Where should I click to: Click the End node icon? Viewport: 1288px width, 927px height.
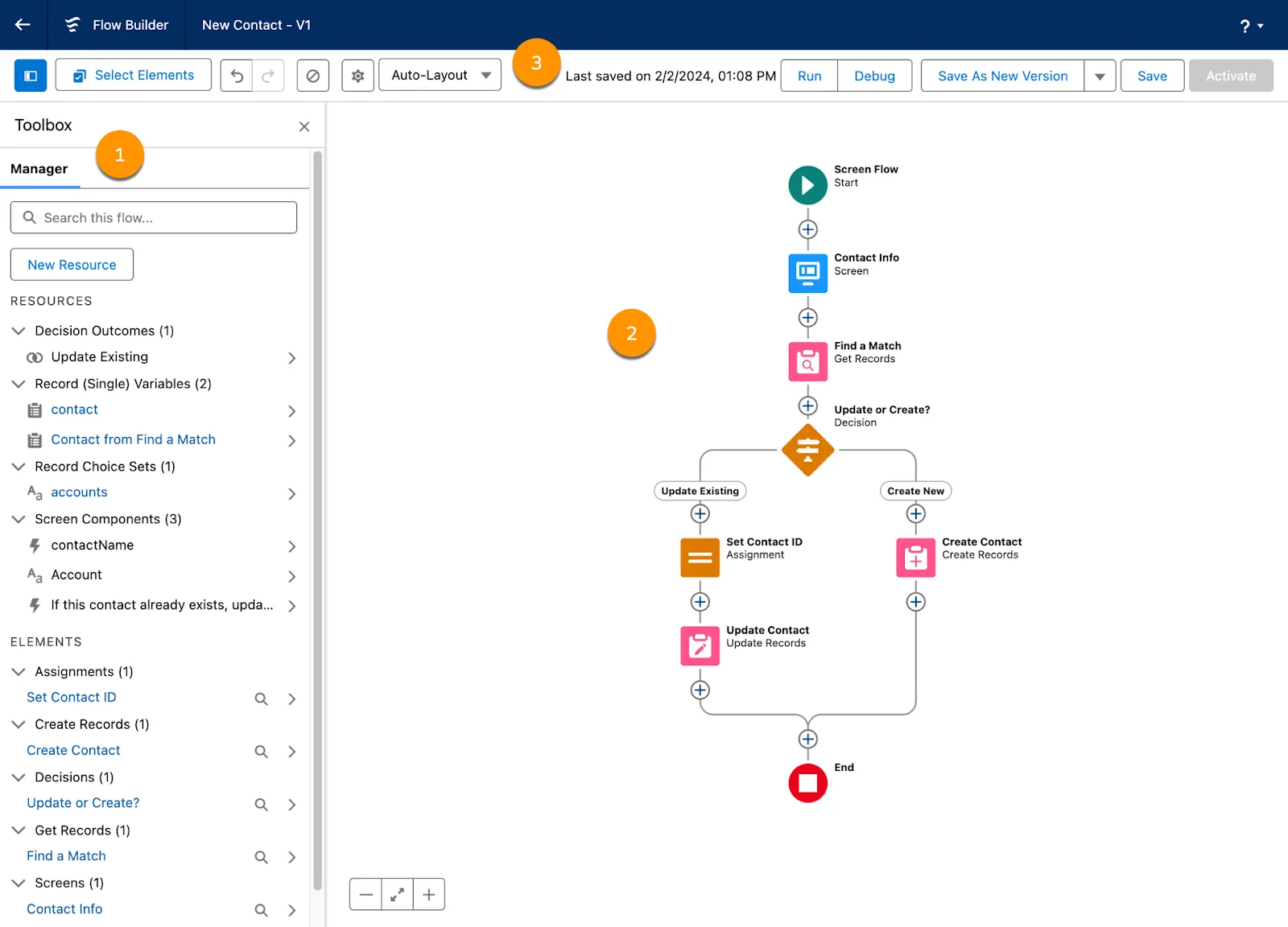[x=807, y=782]
